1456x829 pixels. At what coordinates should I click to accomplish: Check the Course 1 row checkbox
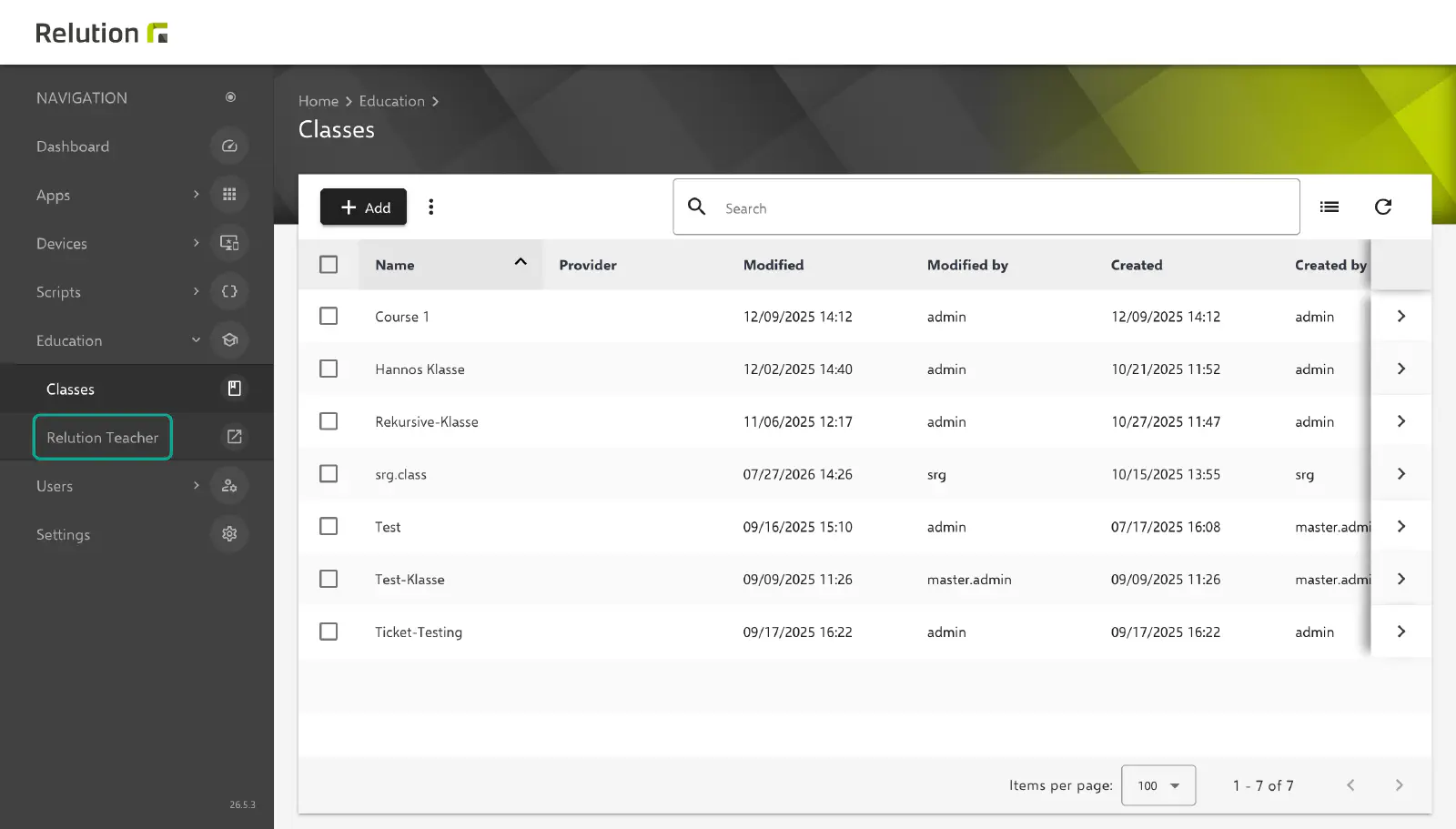click(x=329, y=317)
